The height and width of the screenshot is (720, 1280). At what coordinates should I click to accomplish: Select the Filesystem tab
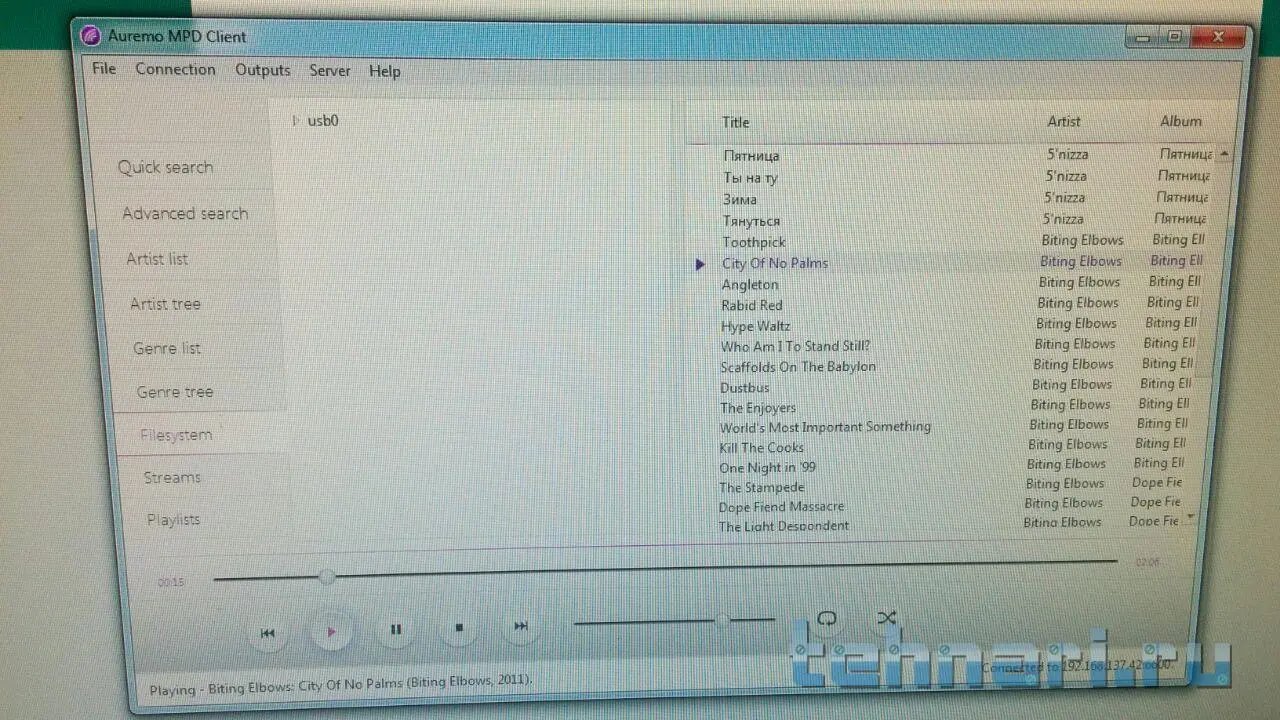[176, 435]
